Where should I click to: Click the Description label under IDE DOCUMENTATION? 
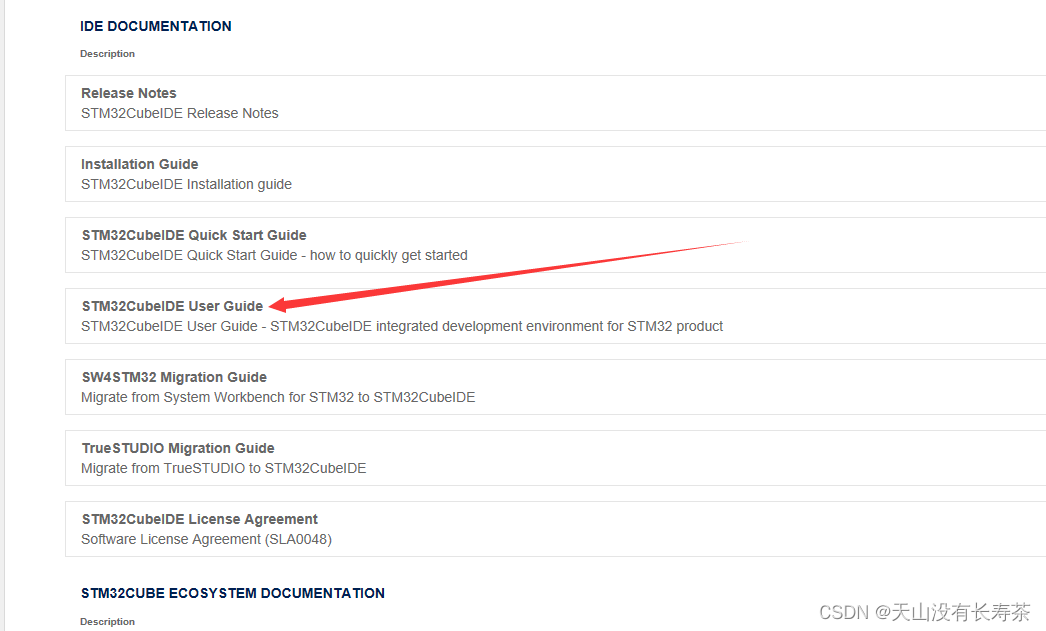tap(107, 53)
